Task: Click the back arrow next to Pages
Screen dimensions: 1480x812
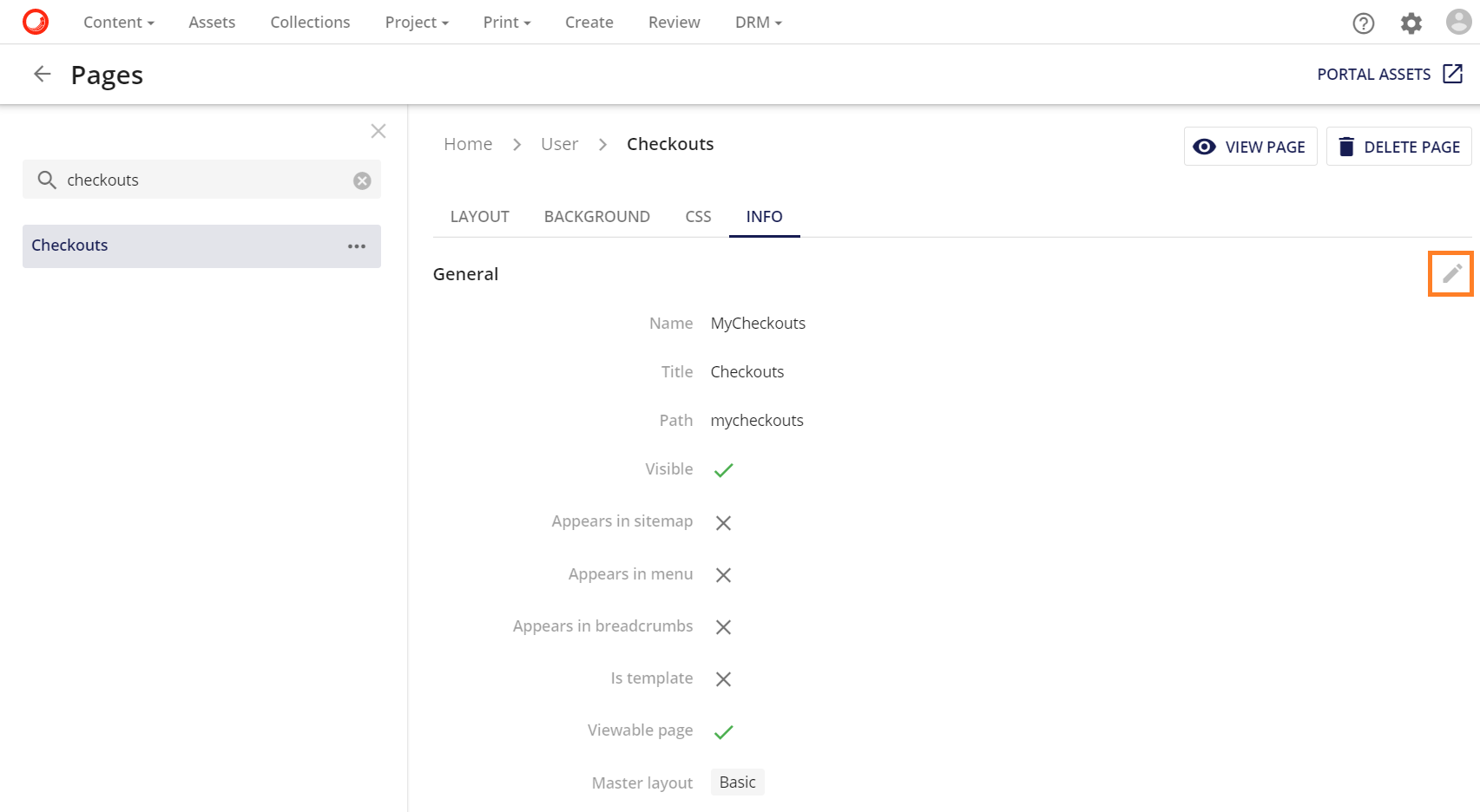Action: tap(42, 74)
